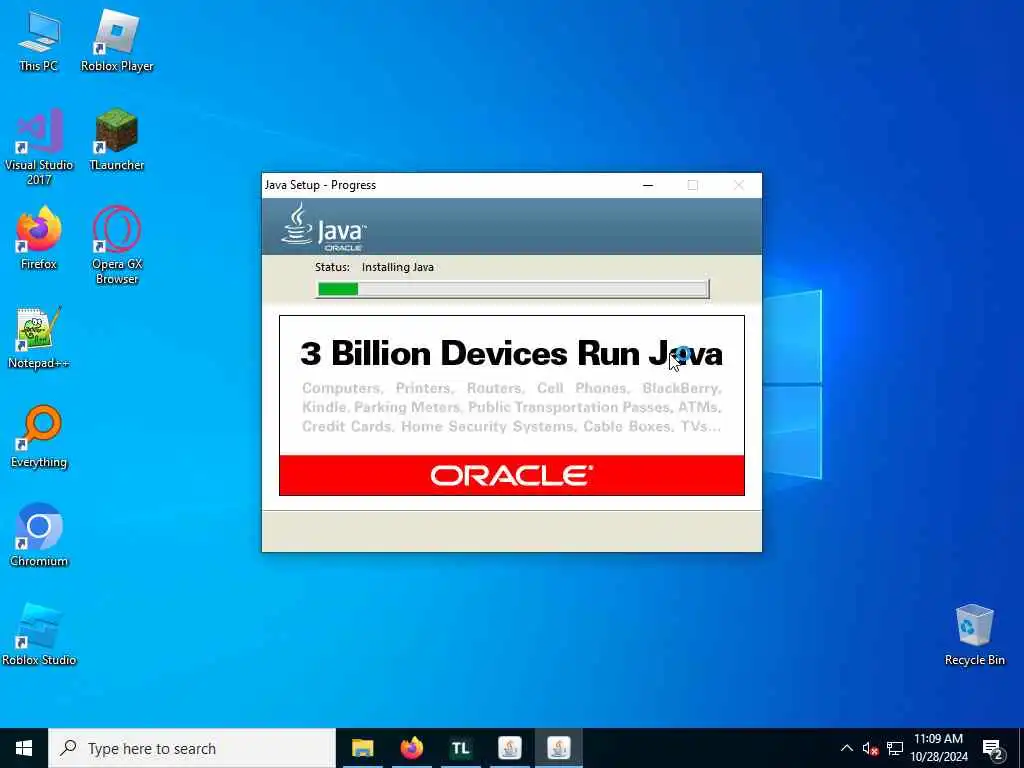
Task: Select active Java Setup taskbar icon
Action: (558, 748)
